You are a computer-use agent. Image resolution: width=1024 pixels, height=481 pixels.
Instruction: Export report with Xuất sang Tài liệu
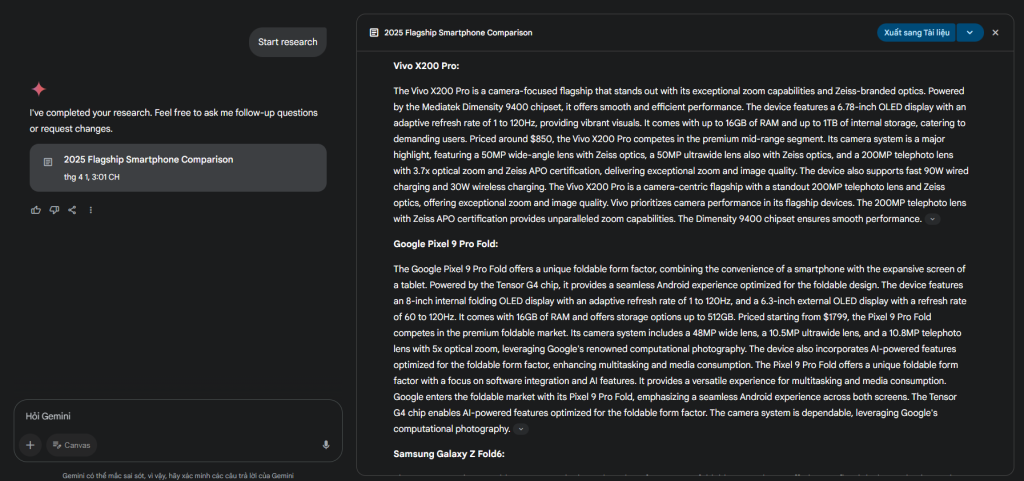click(916, 33)
